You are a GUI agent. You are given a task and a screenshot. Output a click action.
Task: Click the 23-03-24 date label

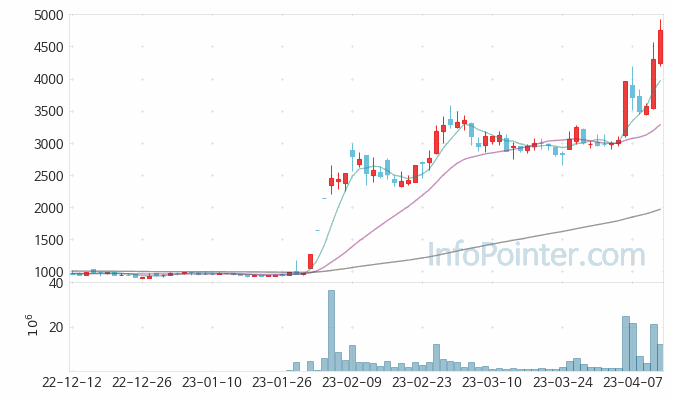click(562, 382)
